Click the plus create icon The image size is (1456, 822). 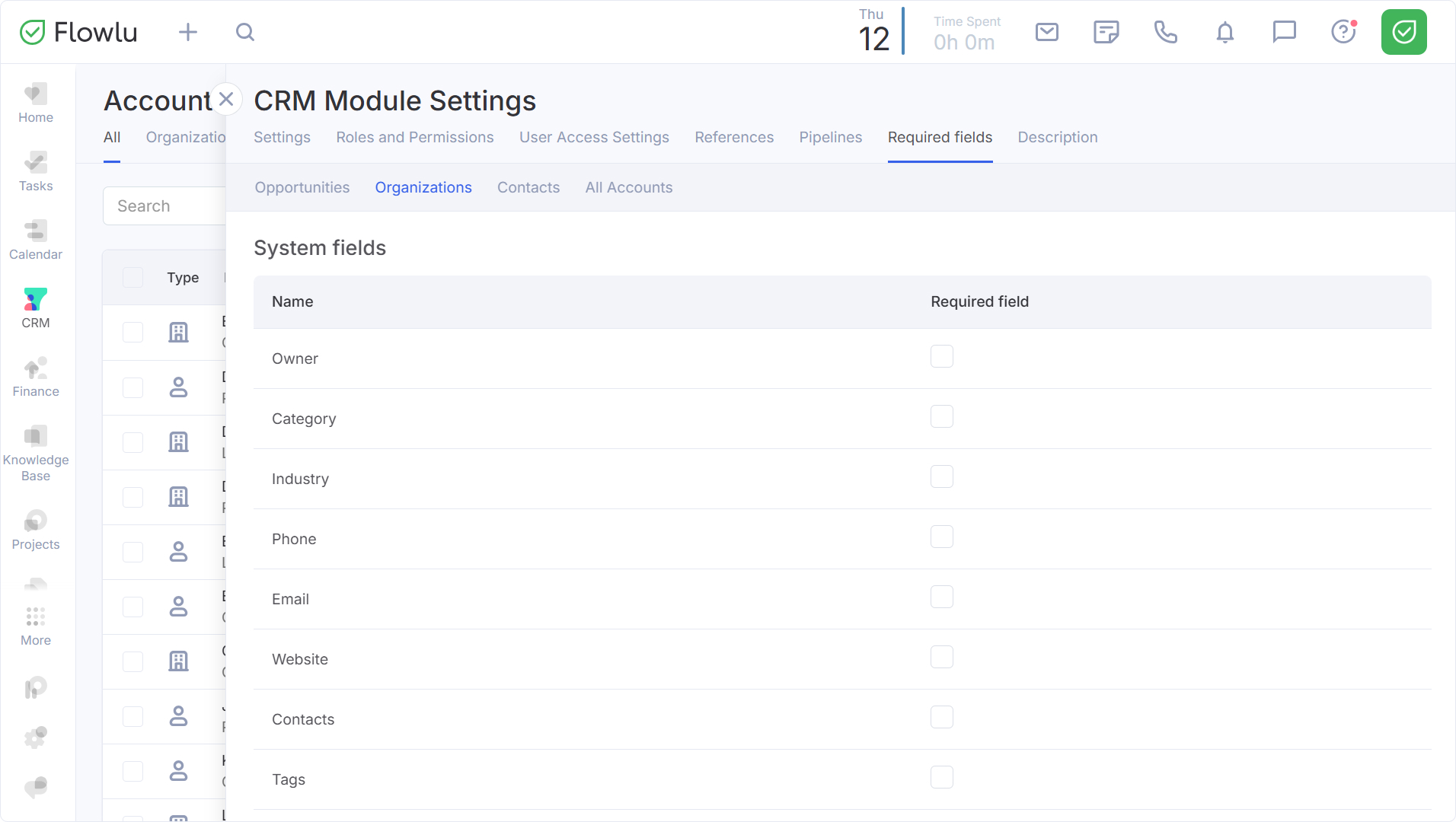188,32
